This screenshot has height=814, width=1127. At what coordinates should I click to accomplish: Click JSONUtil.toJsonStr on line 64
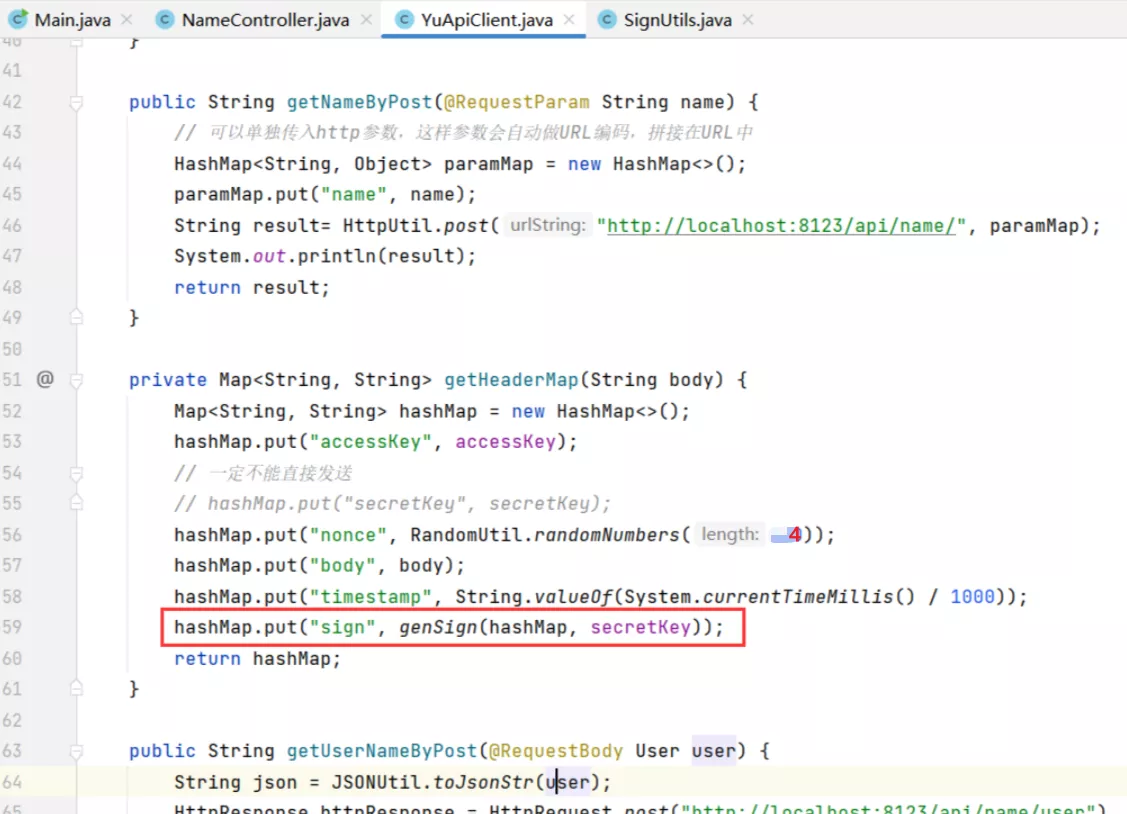pyautogui.click(x=432, y=782)
